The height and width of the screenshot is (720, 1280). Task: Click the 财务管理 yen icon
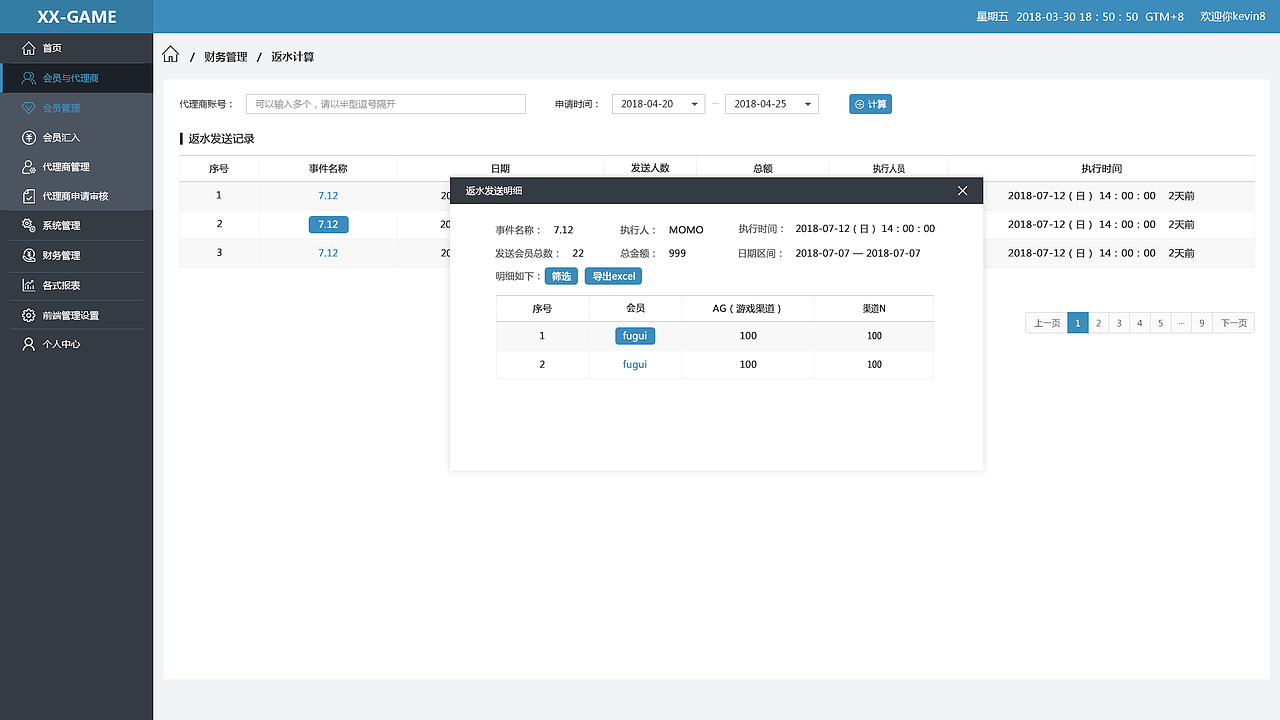(x=28, y=256)
